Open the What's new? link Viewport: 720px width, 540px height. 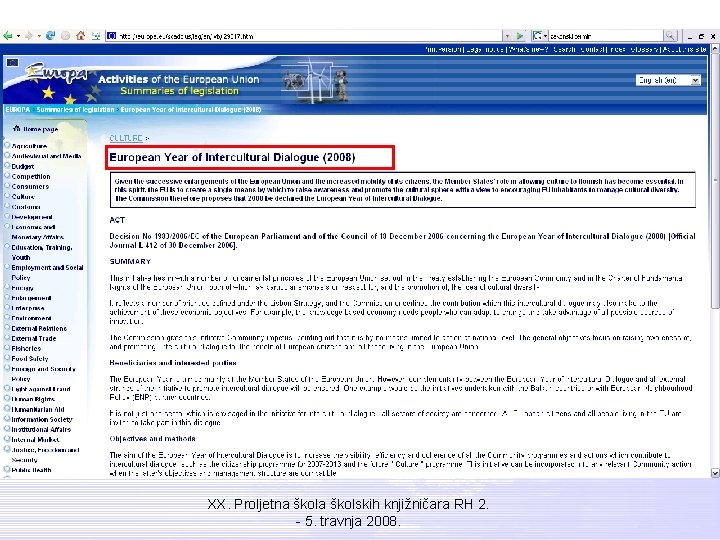[528, 49]
